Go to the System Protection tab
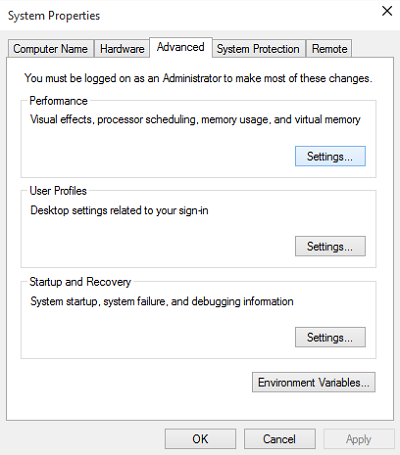400x455 pixels. (x=258, y=49)
